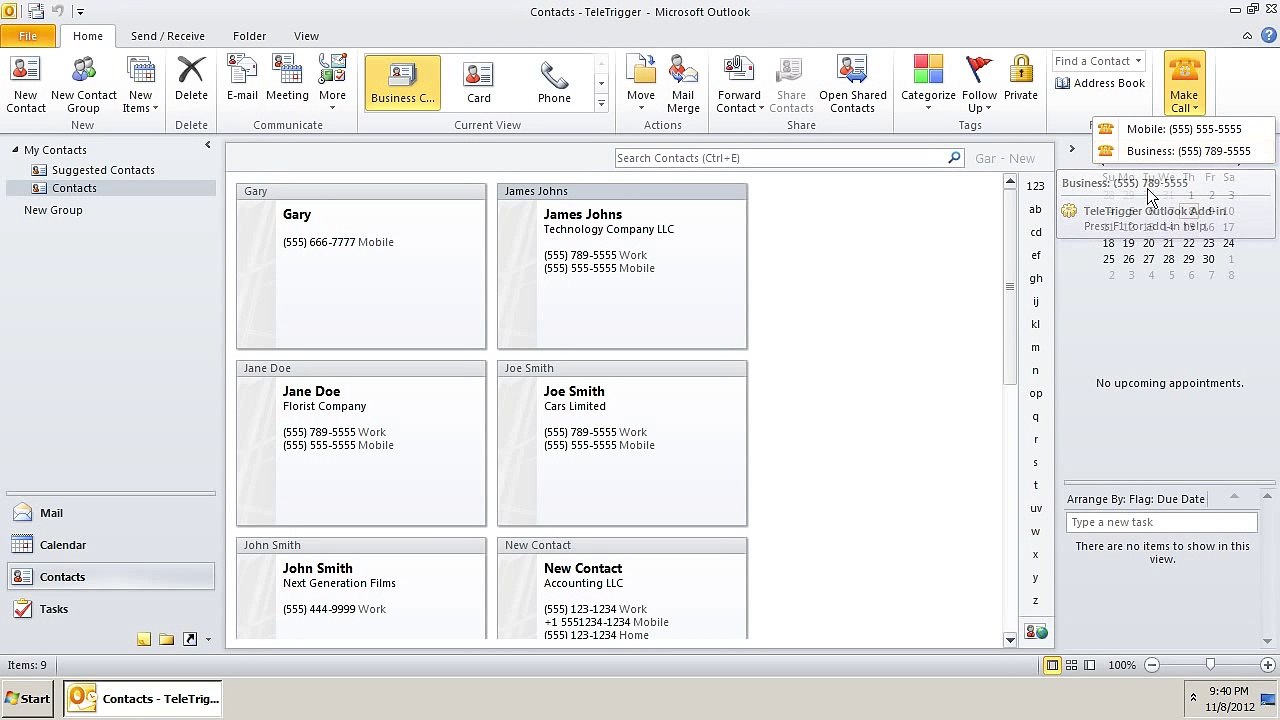1280x720 pixels.
Task: Open Notes from the navigation pane icons
Action: (x=144, y=639)
